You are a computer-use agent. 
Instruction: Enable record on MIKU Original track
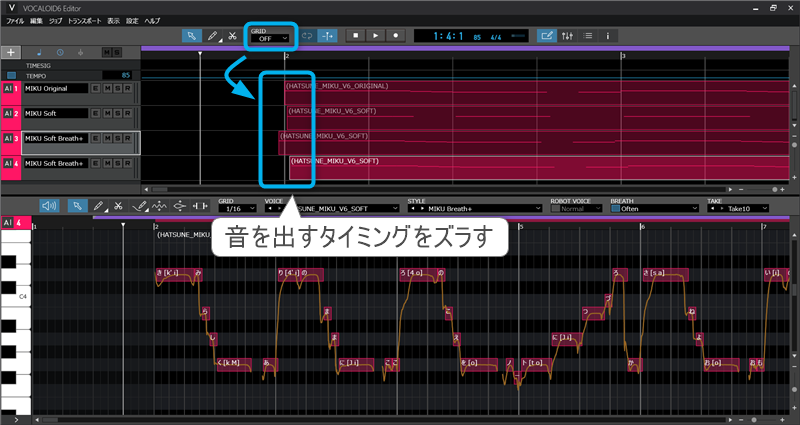pos(128,88)
